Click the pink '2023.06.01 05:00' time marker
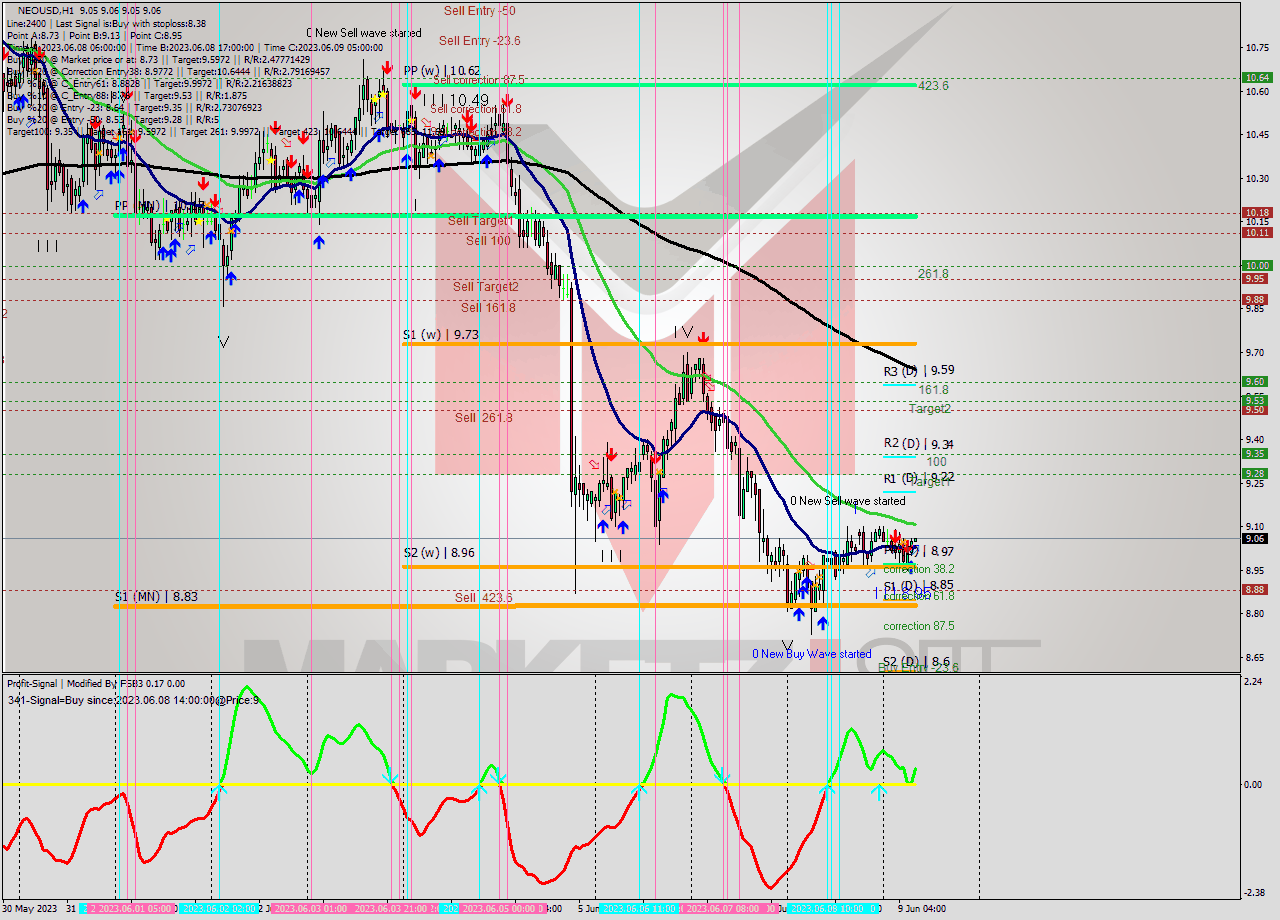Image resolution: width=1280 pixels, height=920 pixels. 131,909
